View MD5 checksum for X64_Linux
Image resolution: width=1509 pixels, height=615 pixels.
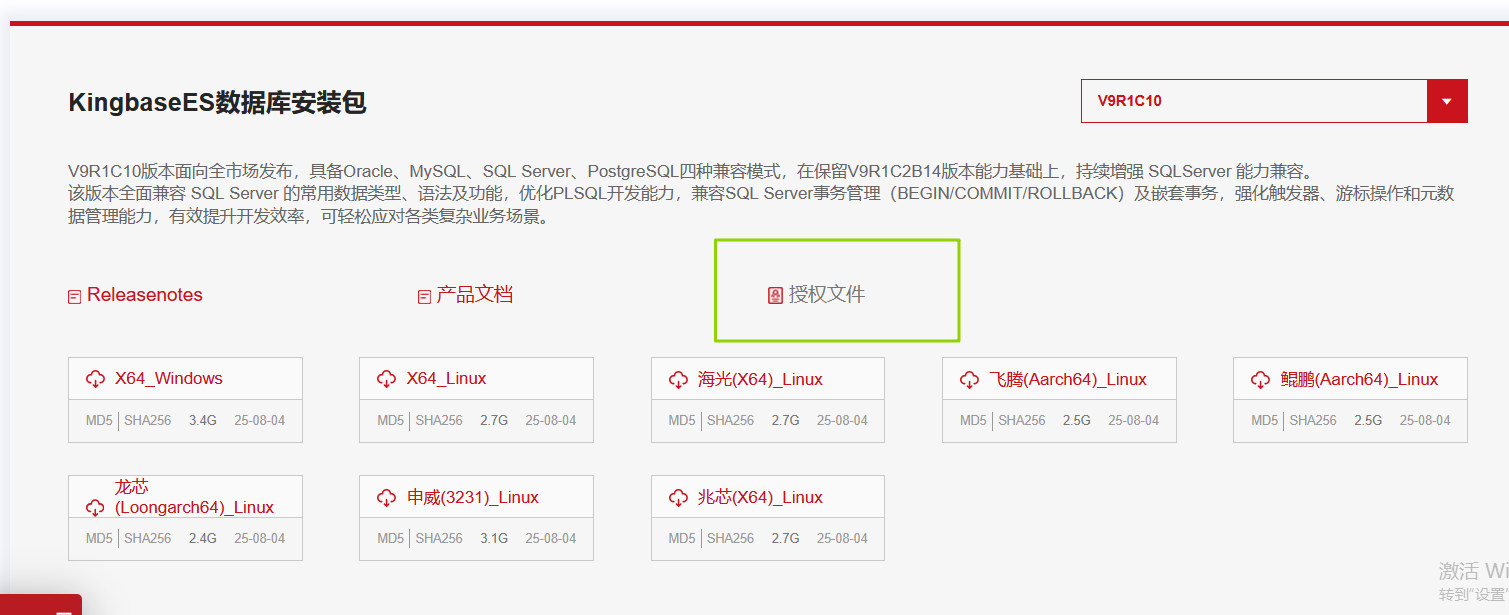[390, 420]
